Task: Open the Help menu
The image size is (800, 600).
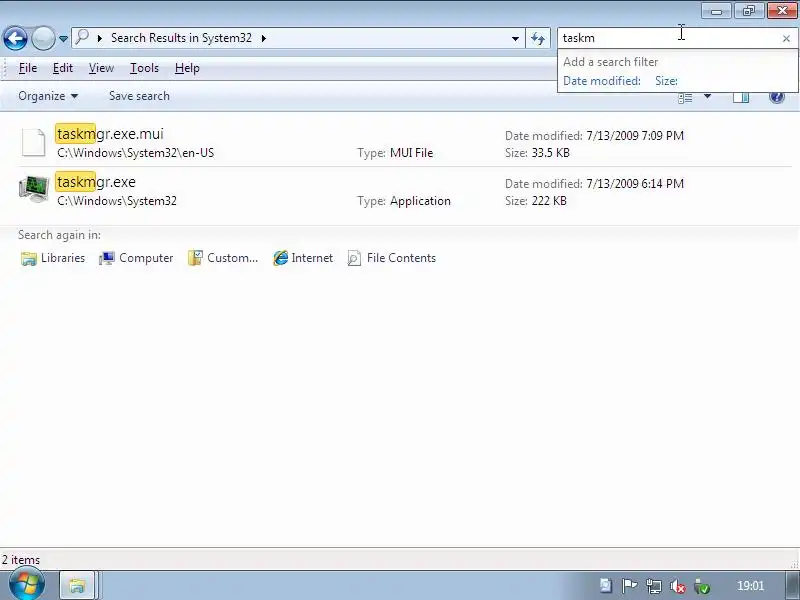Action: 187,68
